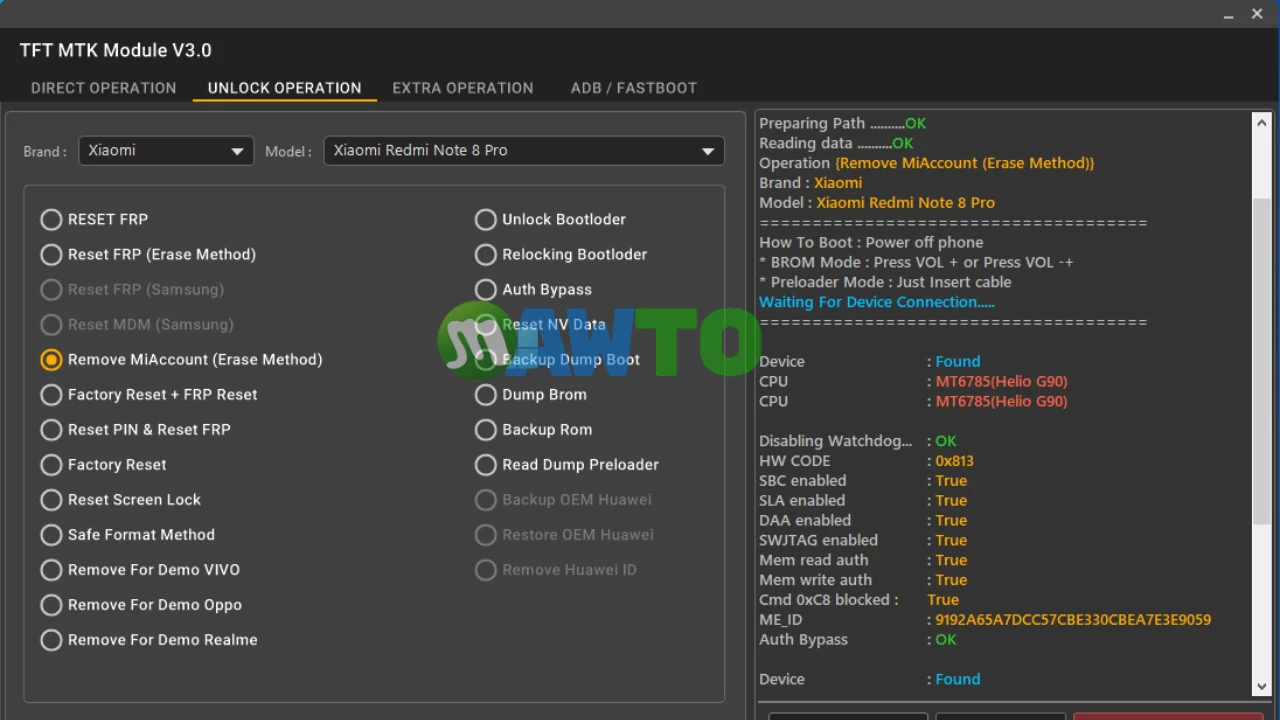Choose the Unlock Bootloder option
This screenshot has height=720, width=1280.
coord(550,219)
